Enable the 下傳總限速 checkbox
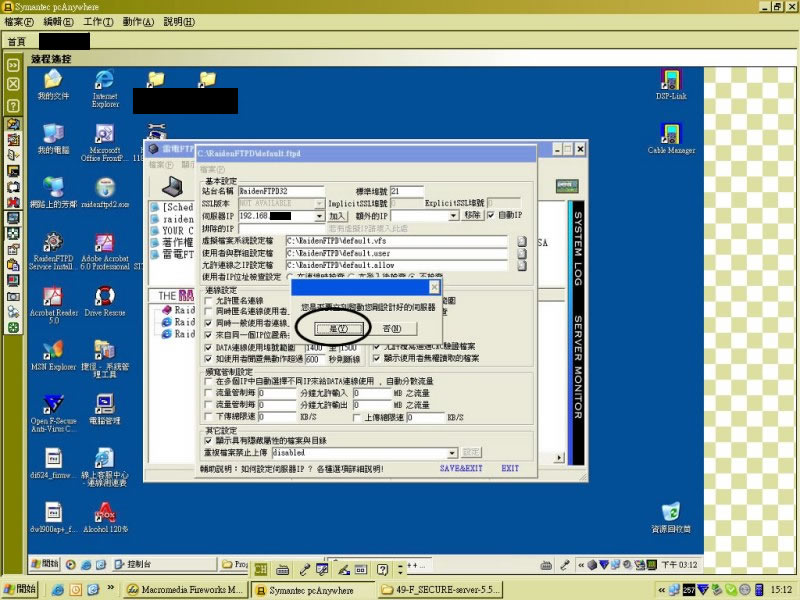 [208, 417]
